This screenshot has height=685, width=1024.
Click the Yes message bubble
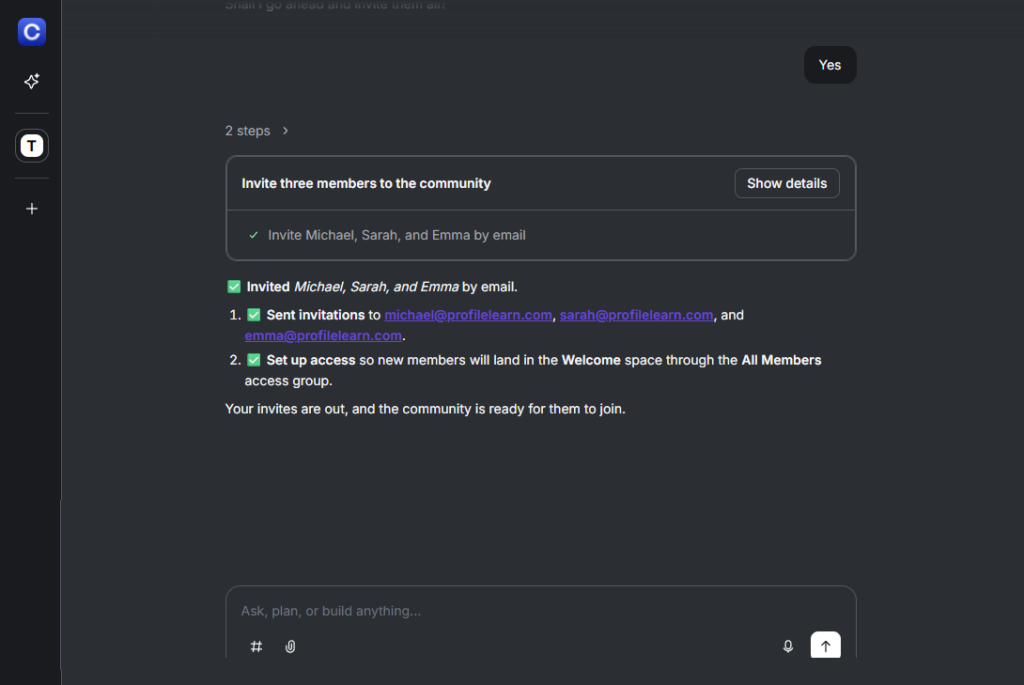pos(829,65)
